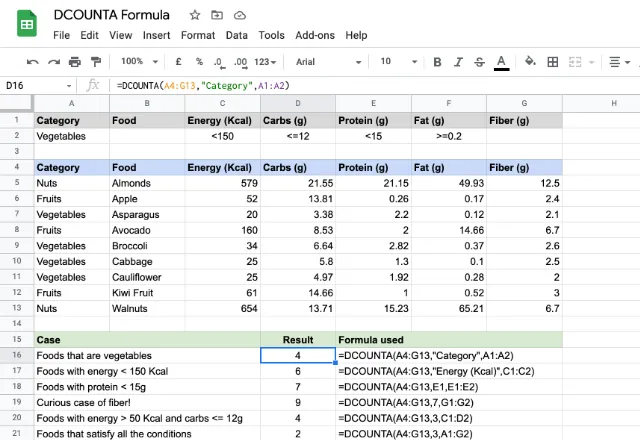Select the 'Fiber (g)' blue header cell
Screen dimensions: 640x440
(524, 167)
